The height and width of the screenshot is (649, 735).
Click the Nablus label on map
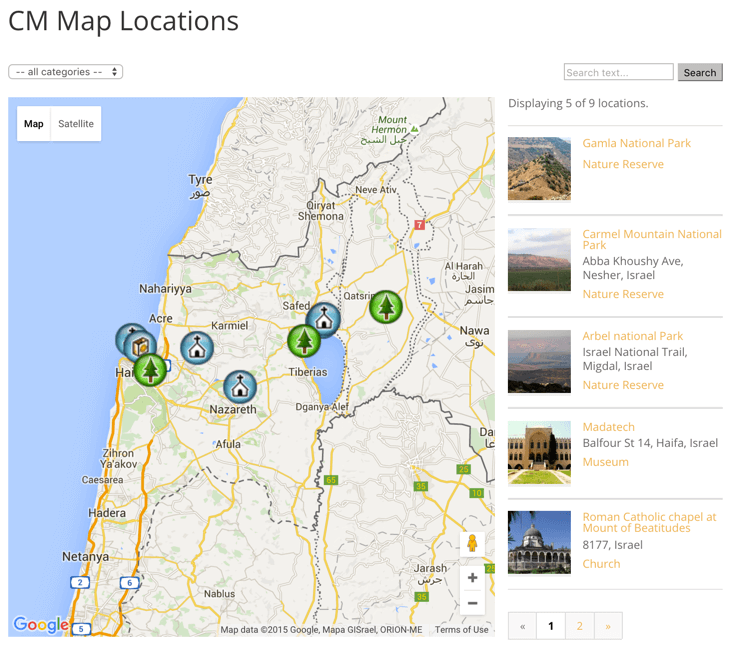[x=219, y=594]
